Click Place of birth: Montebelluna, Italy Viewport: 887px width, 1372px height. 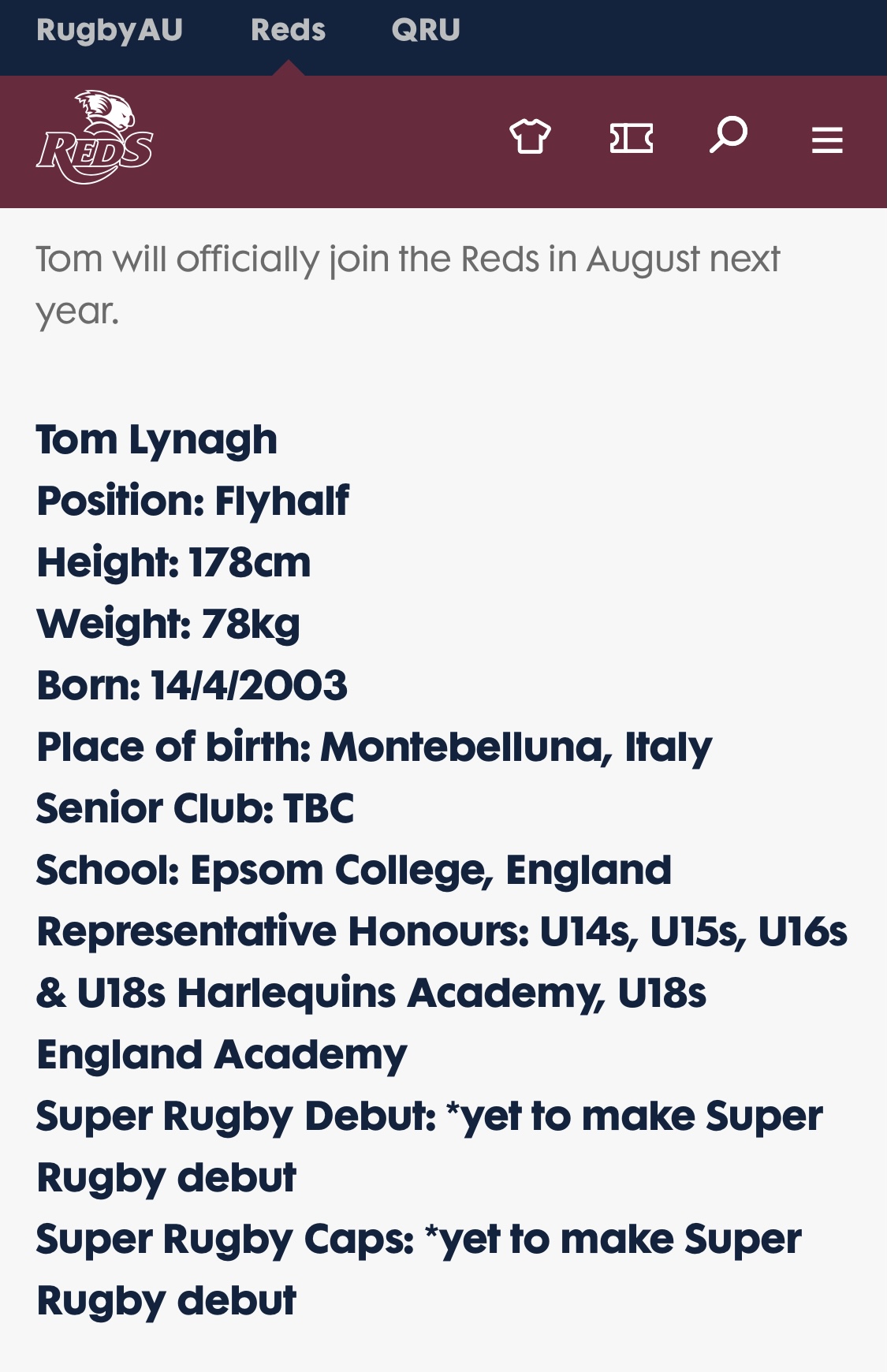[375, 747]
